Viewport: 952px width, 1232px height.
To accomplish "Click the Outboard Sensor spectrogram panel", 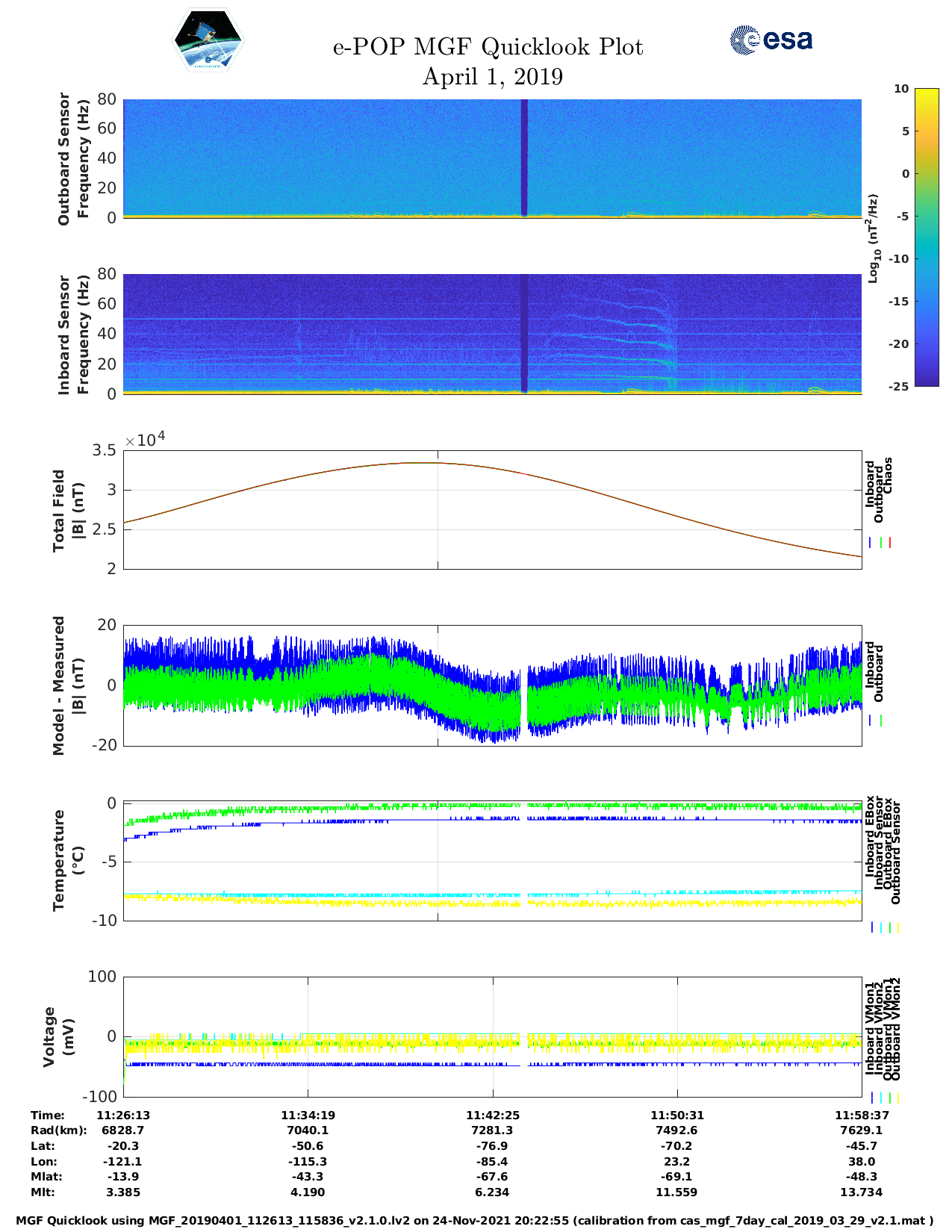I will pos(492,158).
